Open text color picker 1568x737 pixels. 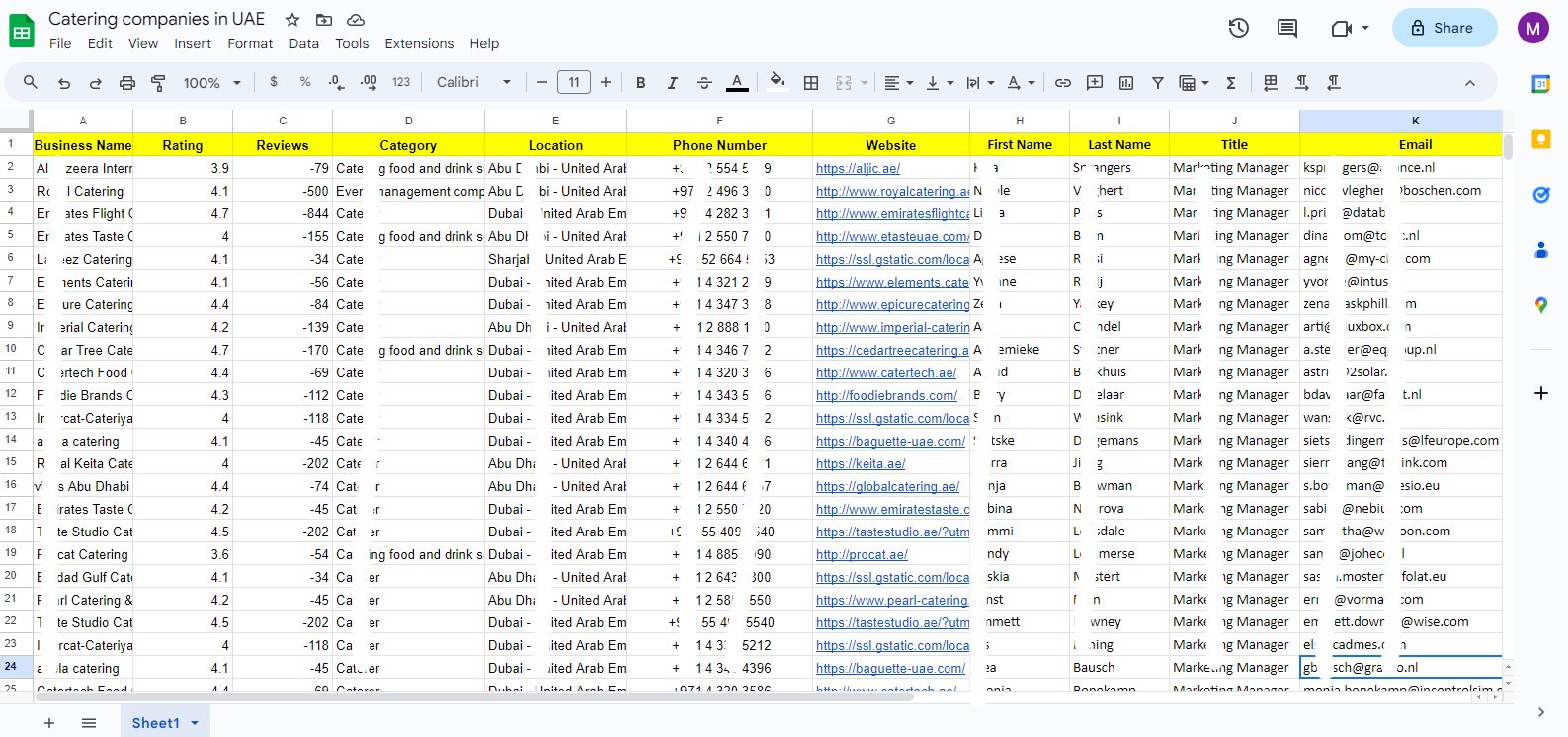(x=737, y=83)
